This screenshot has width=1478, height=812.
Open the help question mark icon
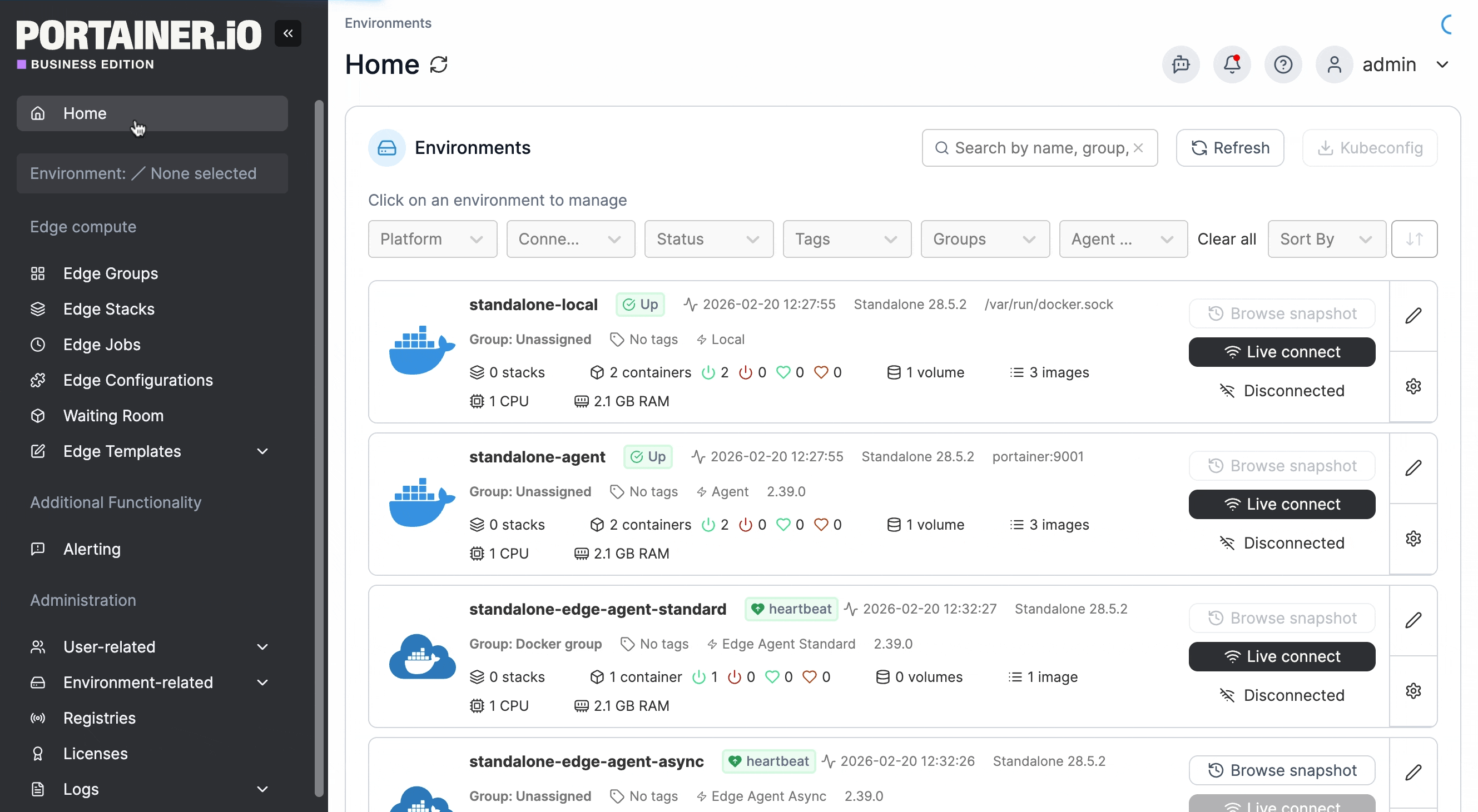[x=1282, y=64]
